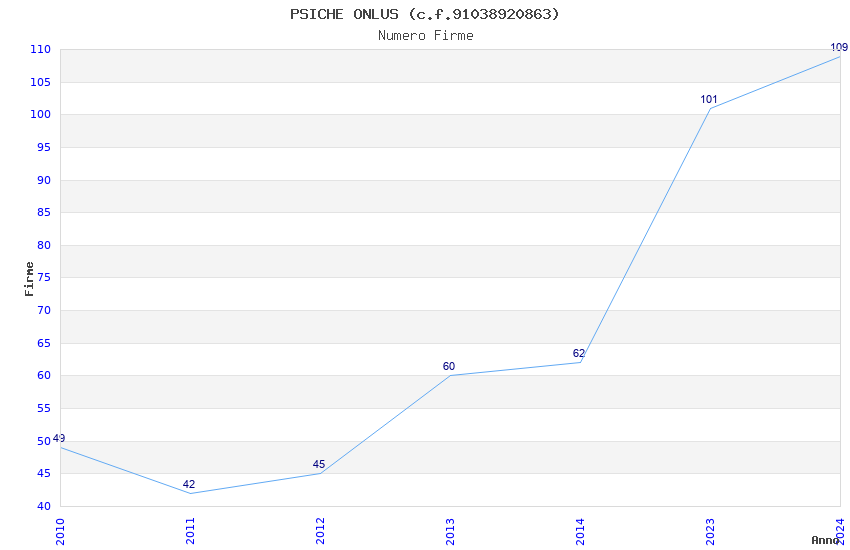Select the data point labeled 49
Image resolution: width=850 pixels, height=550 pixels.
point(60,447)
